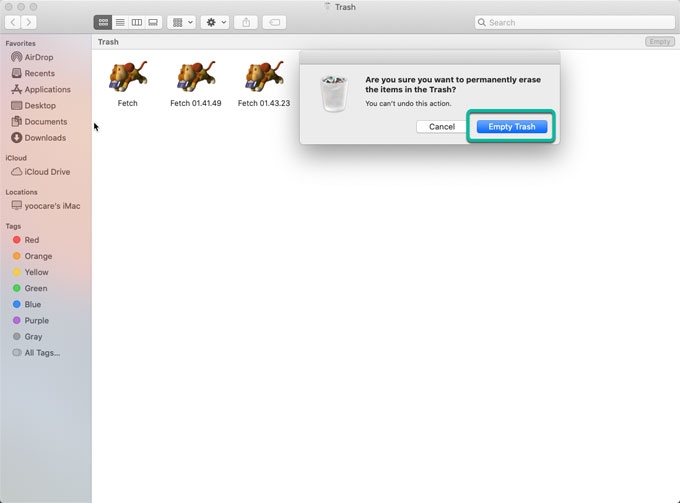Click the Edit Tags toolbar icon
Screen dimensions: 680x503
click(x=273, y=22)
